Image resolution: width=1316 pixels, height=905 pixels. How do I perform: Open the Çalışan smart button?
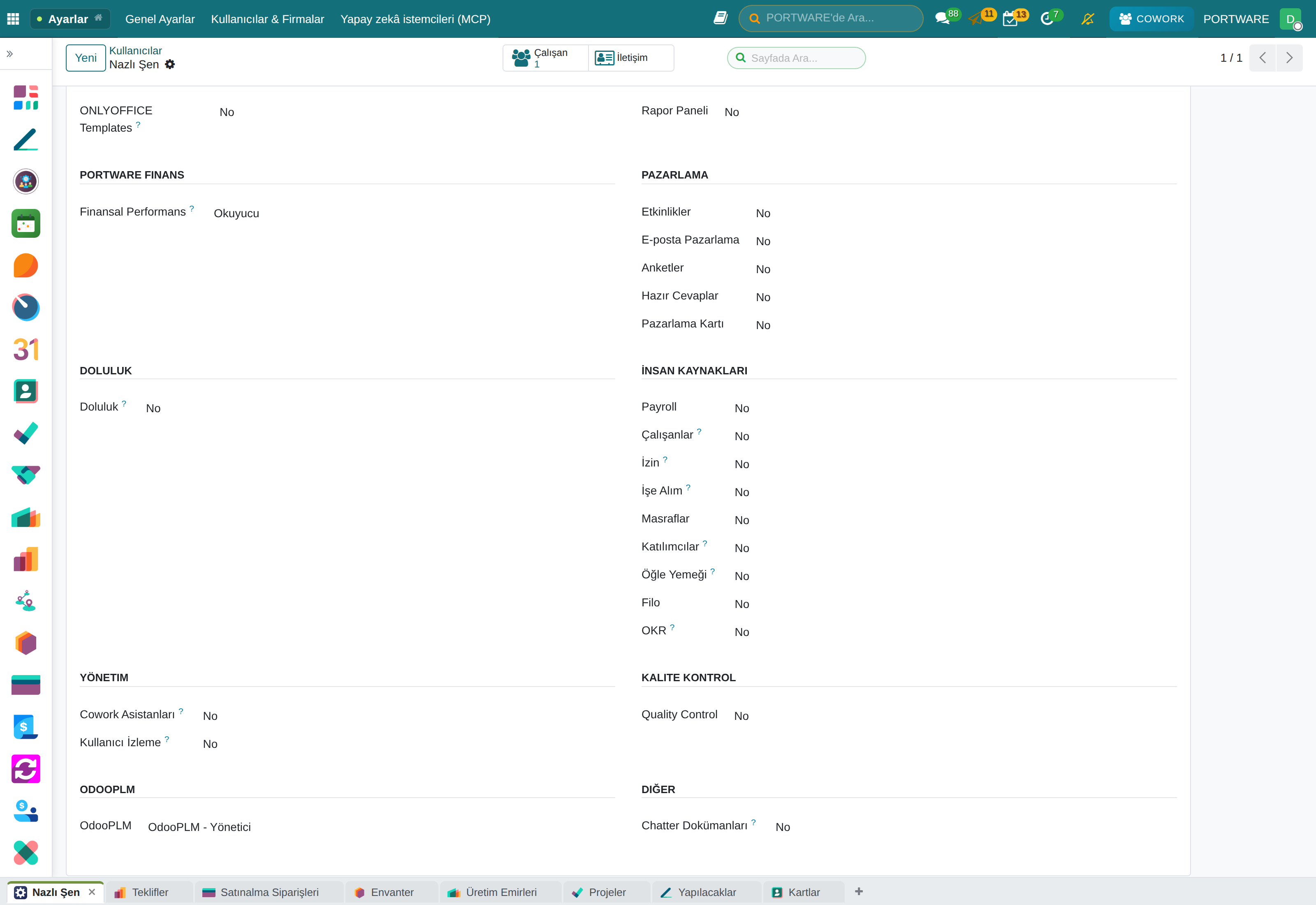(545, 58)
